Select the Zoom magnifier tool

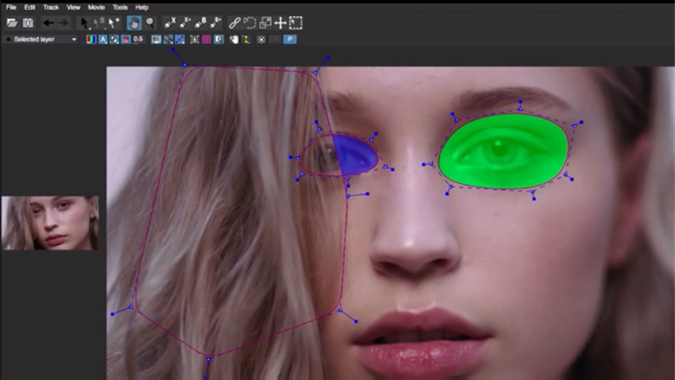[x=150, y=23]
